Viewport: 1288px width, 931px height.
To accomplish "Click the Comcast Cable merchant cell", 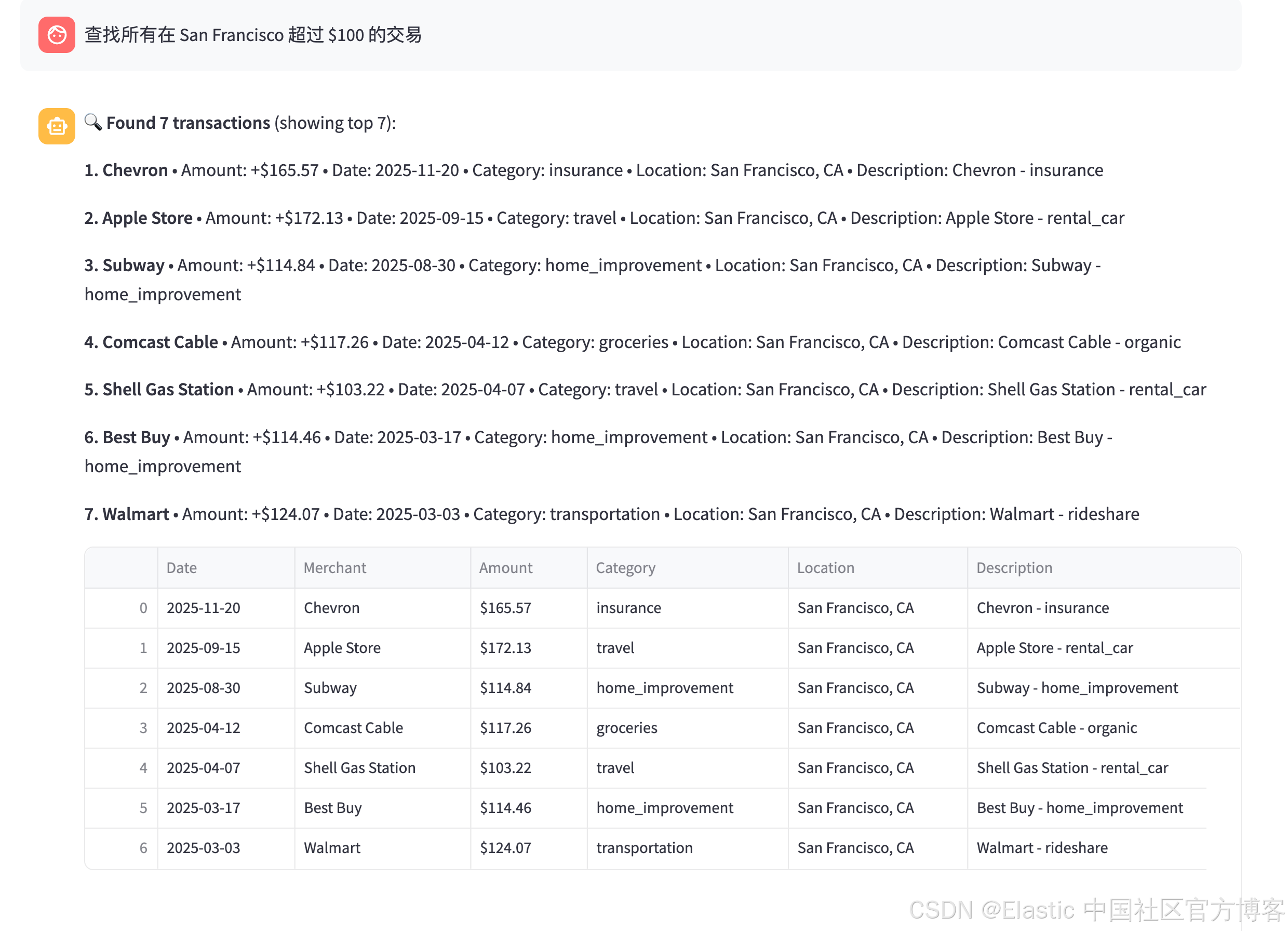I will (x=383, y=728).
